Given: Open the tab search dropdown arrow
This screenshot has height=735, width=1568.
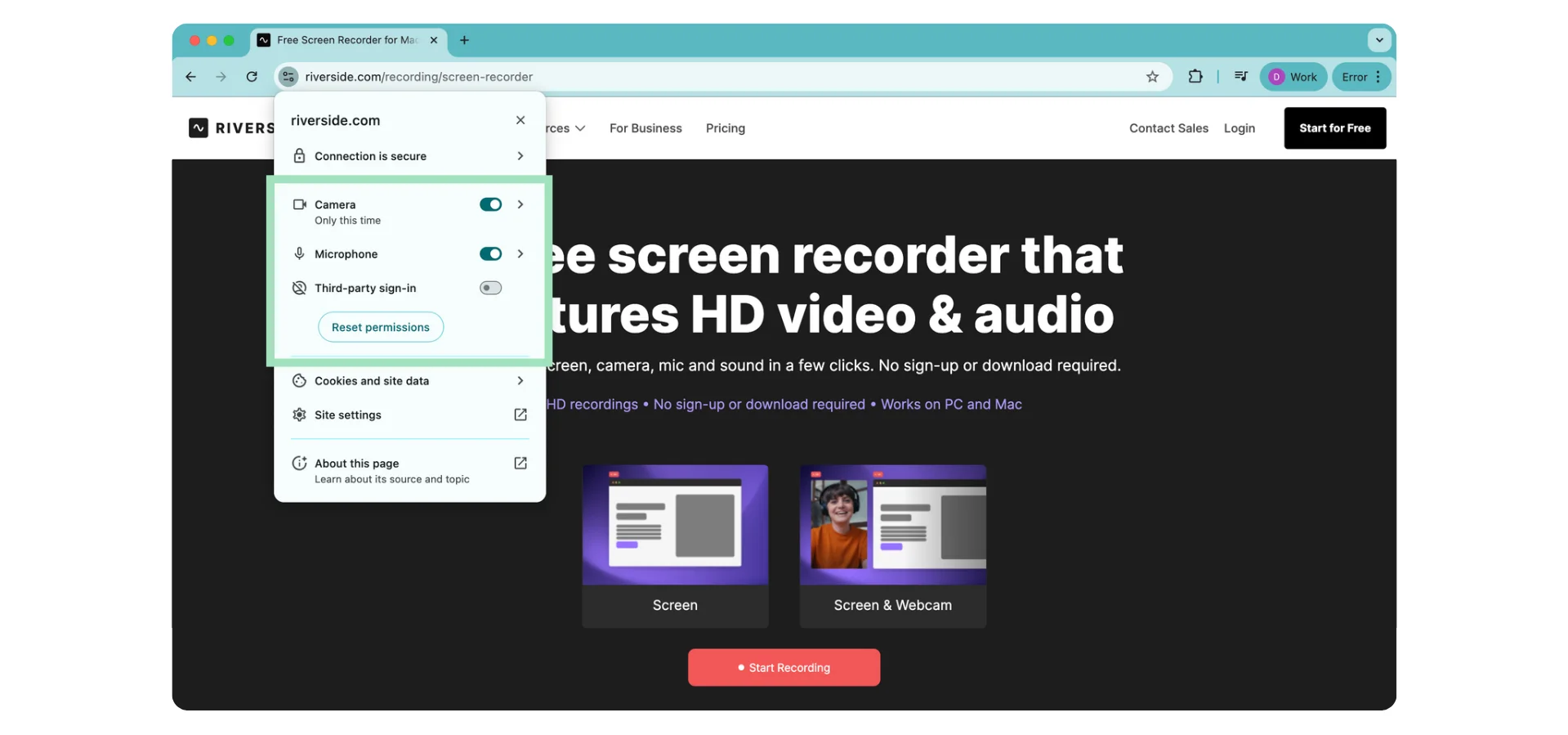Looking at the screenshot, I should (x=1379, y=40).
